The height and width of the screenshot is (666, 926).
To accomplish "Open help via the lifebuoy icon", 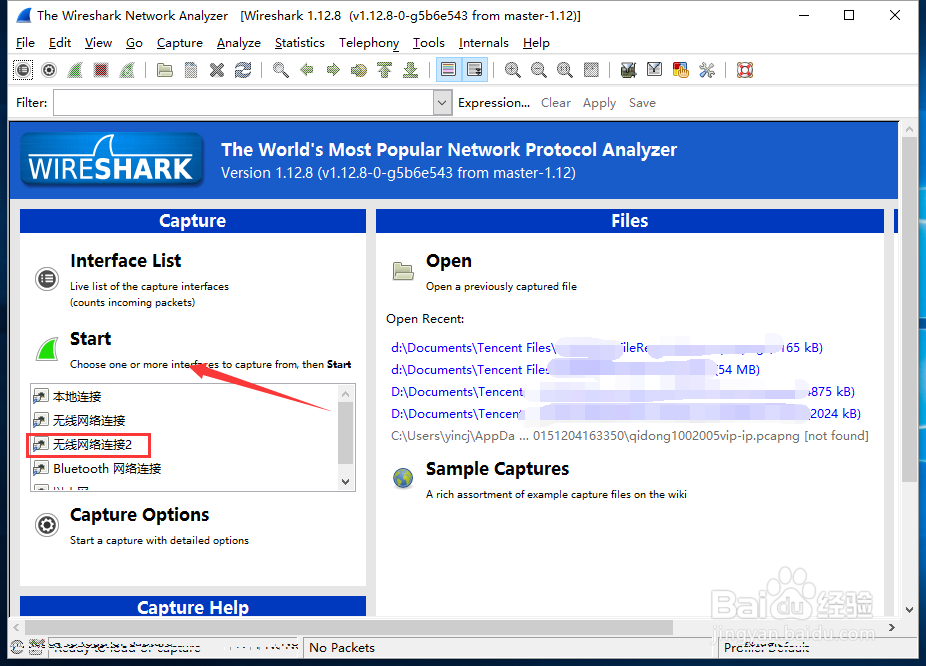I will 745,70.
